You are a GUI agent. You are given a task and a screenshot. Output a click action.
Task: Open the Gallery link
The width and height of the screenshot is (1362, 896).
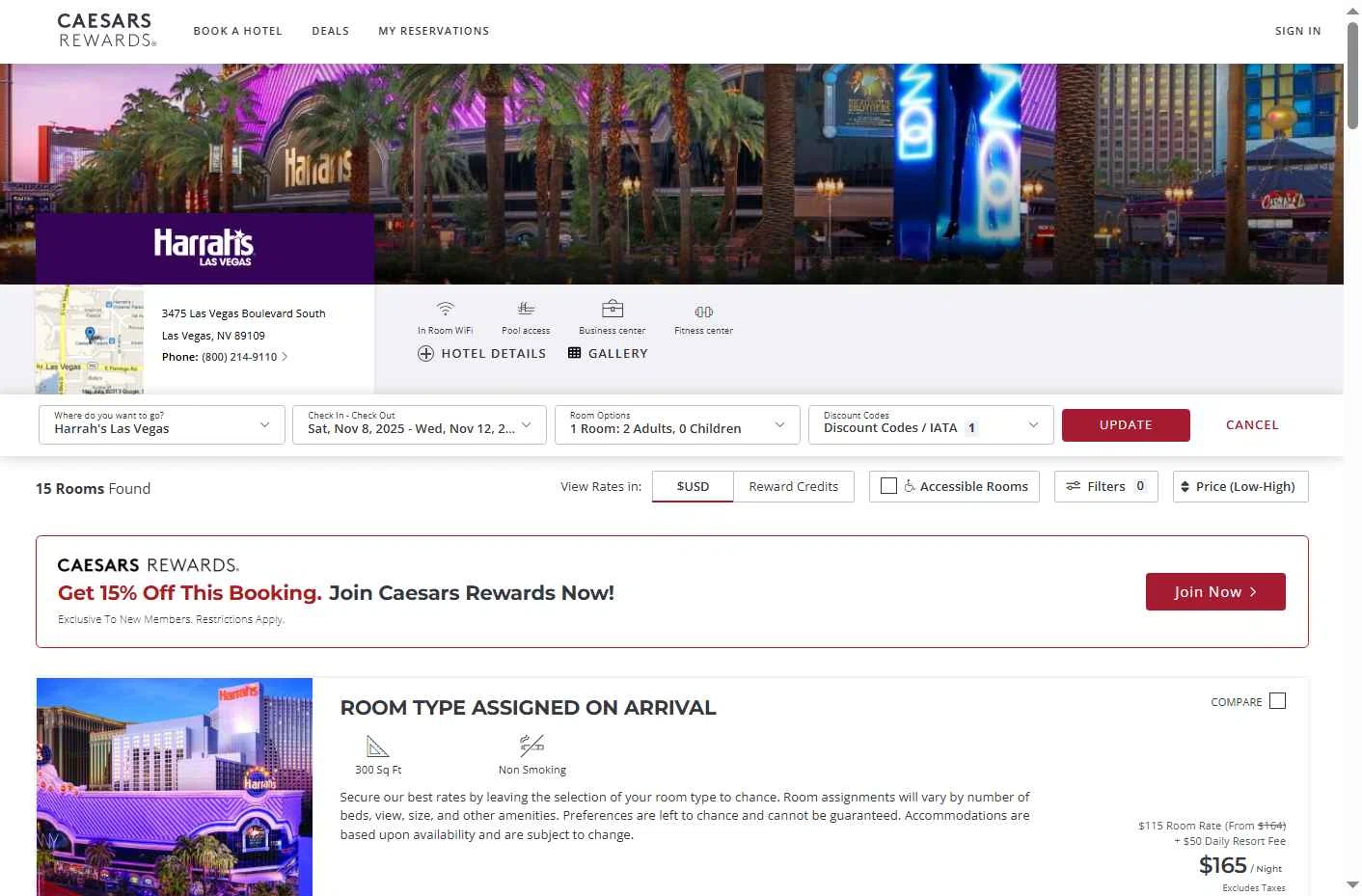click(608, 354)
